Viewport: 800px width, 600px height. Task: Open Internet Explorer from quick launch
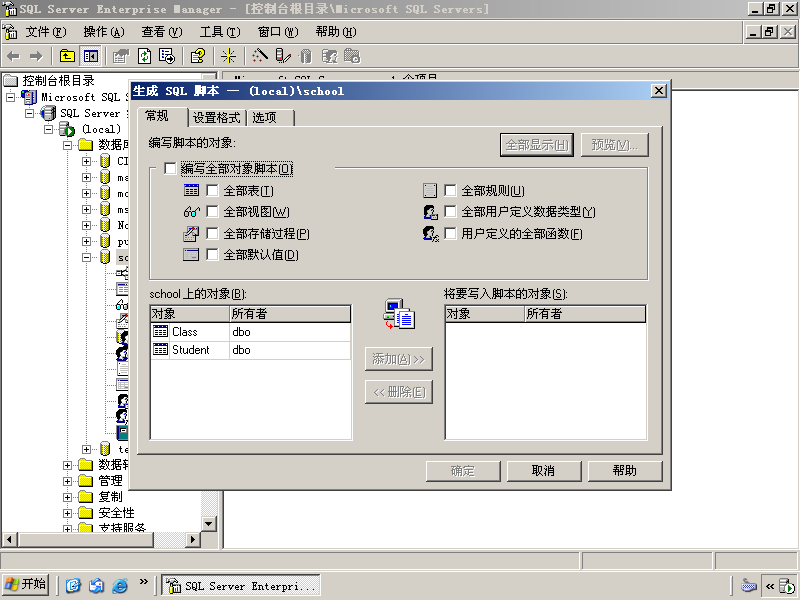click(120, 586)
